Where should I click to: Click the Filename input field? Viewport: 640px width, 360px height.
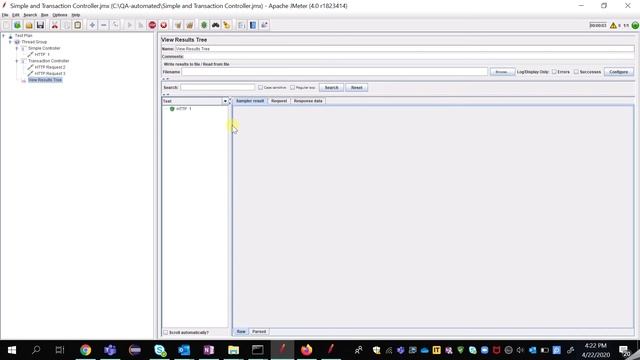point(335,72)
